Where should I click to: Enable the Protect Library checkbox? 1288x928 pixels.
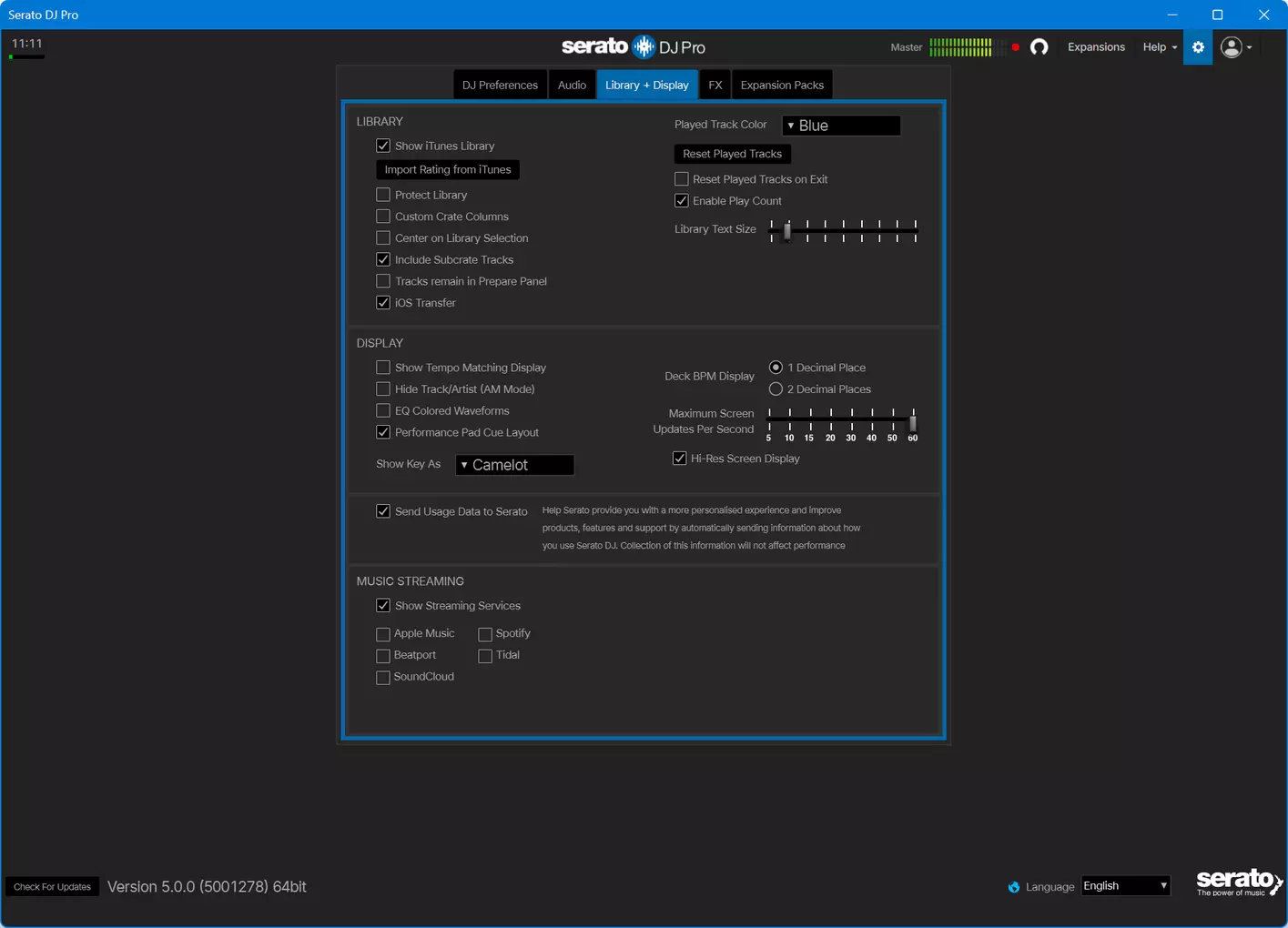(383, 195)
